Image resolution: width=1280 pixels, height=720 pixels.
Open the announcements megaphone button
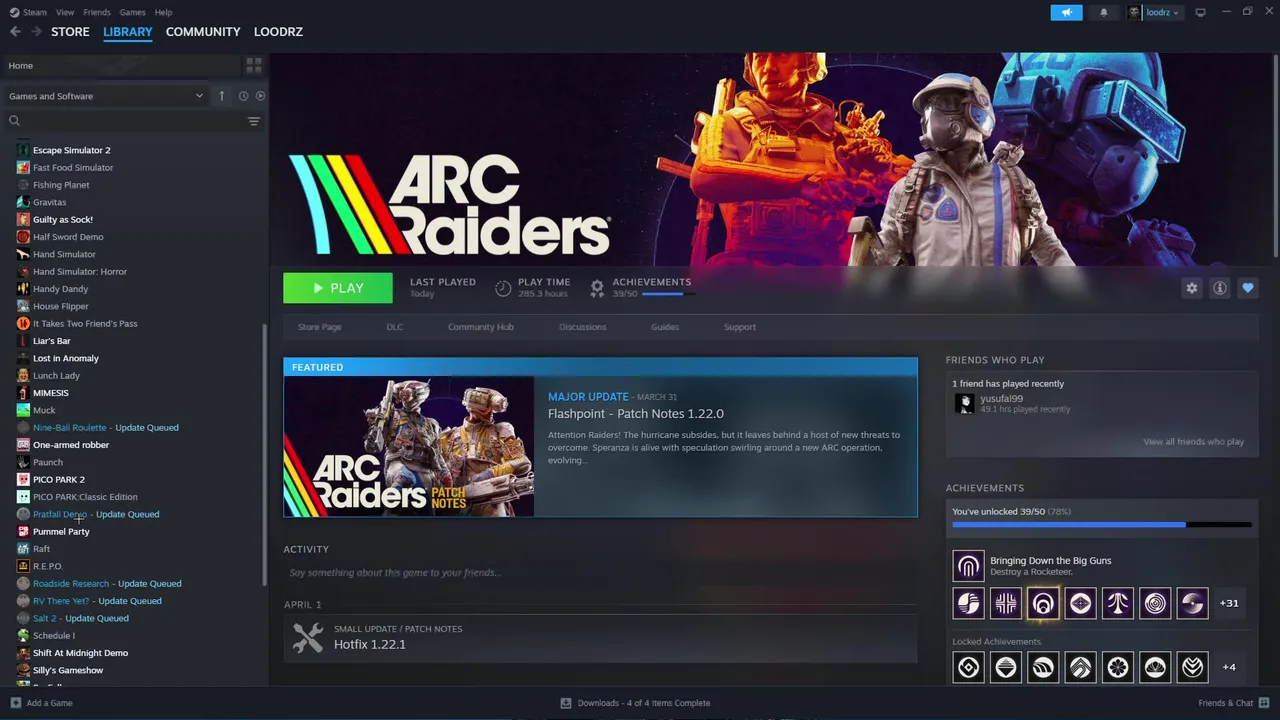coord(1066,12)
